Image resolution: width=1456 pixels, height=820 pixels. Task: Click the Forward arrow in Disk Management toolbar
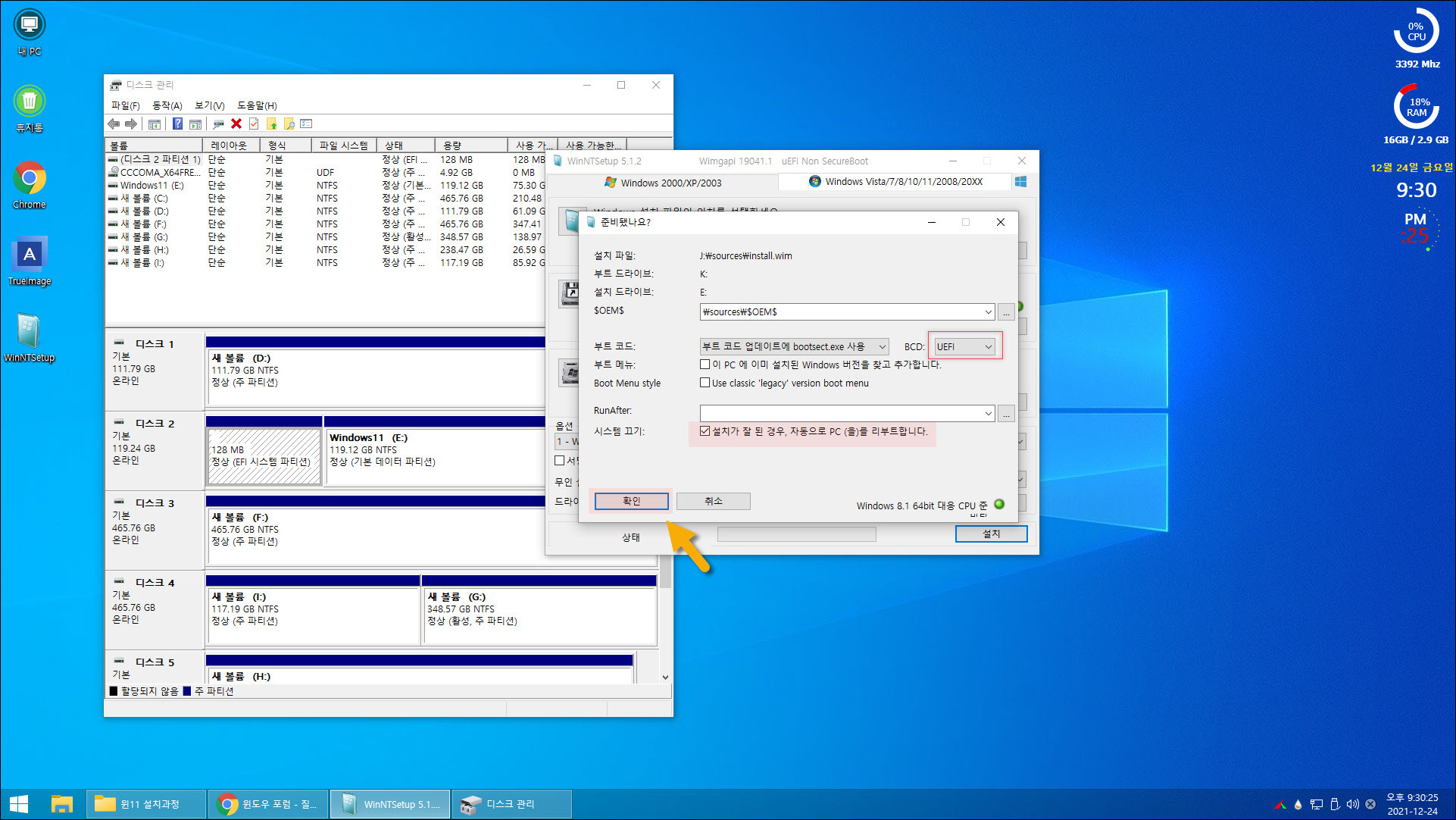tap(131, 124)
